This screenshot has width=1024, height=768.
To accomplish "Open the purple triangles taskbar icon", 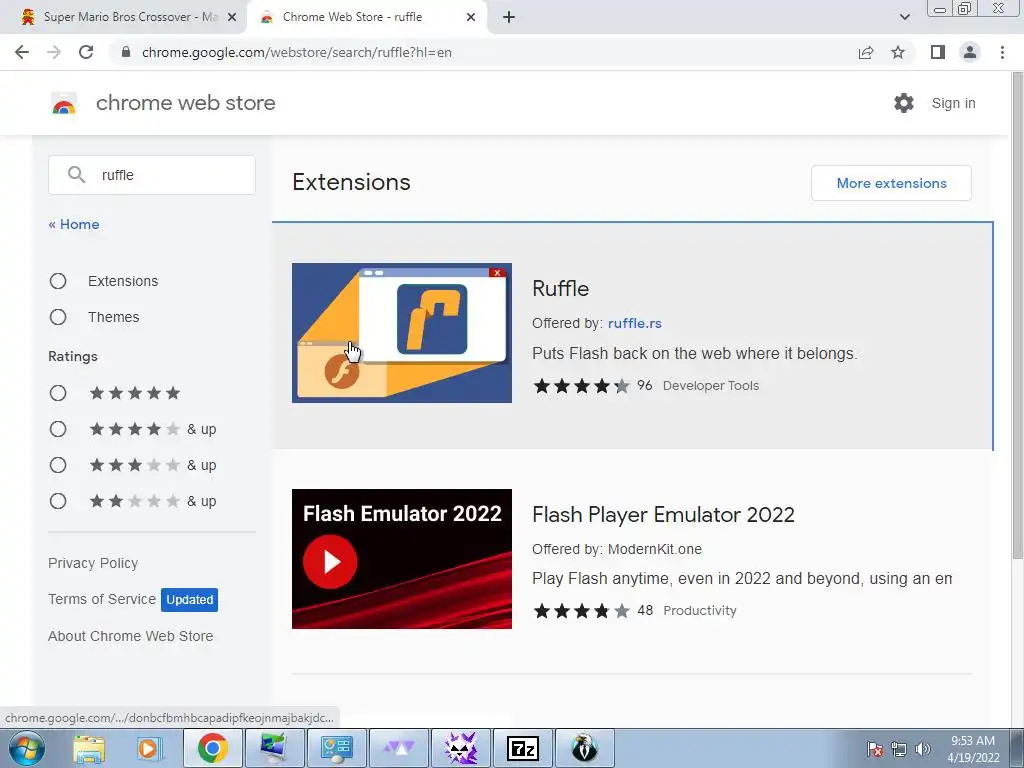I will (x=398, y=748).
